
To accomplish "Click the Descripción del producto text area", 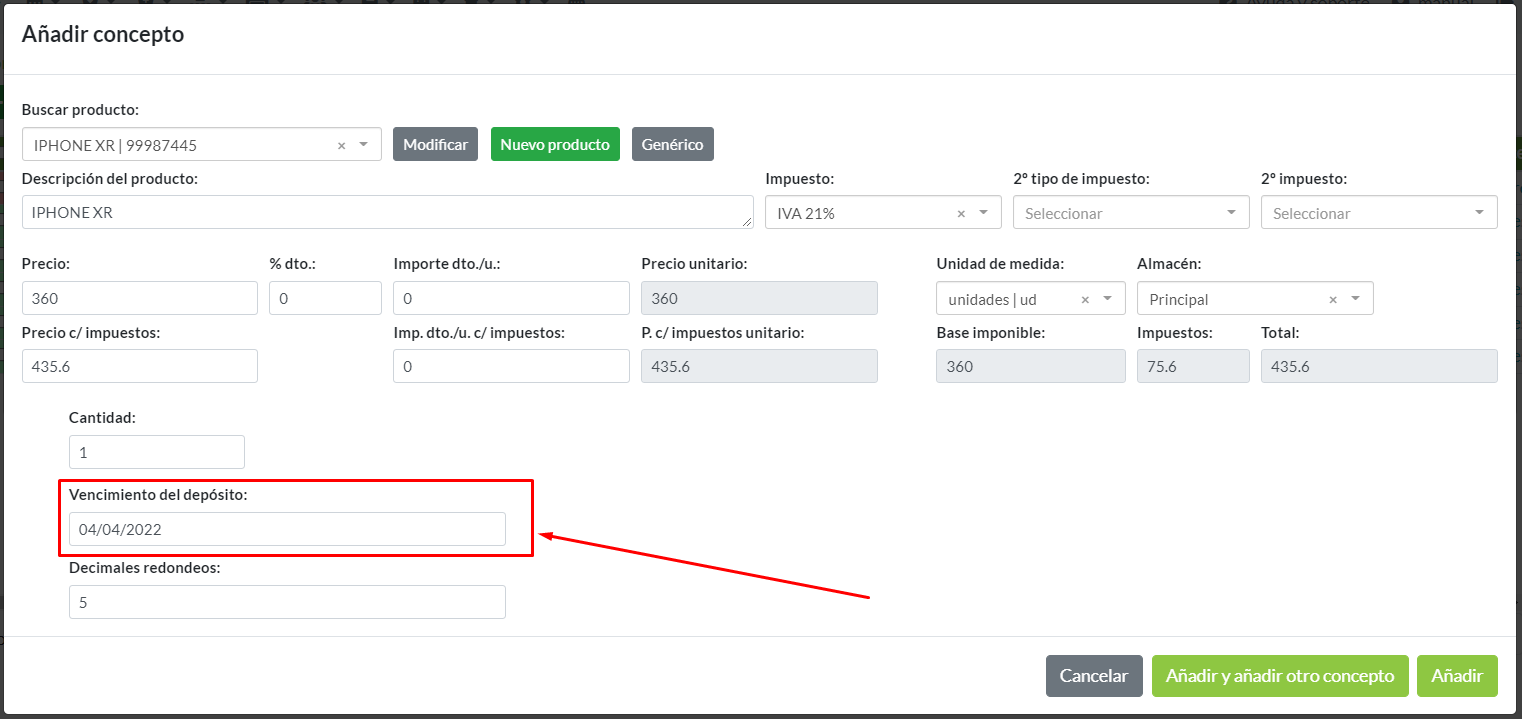I will (387, 212).
